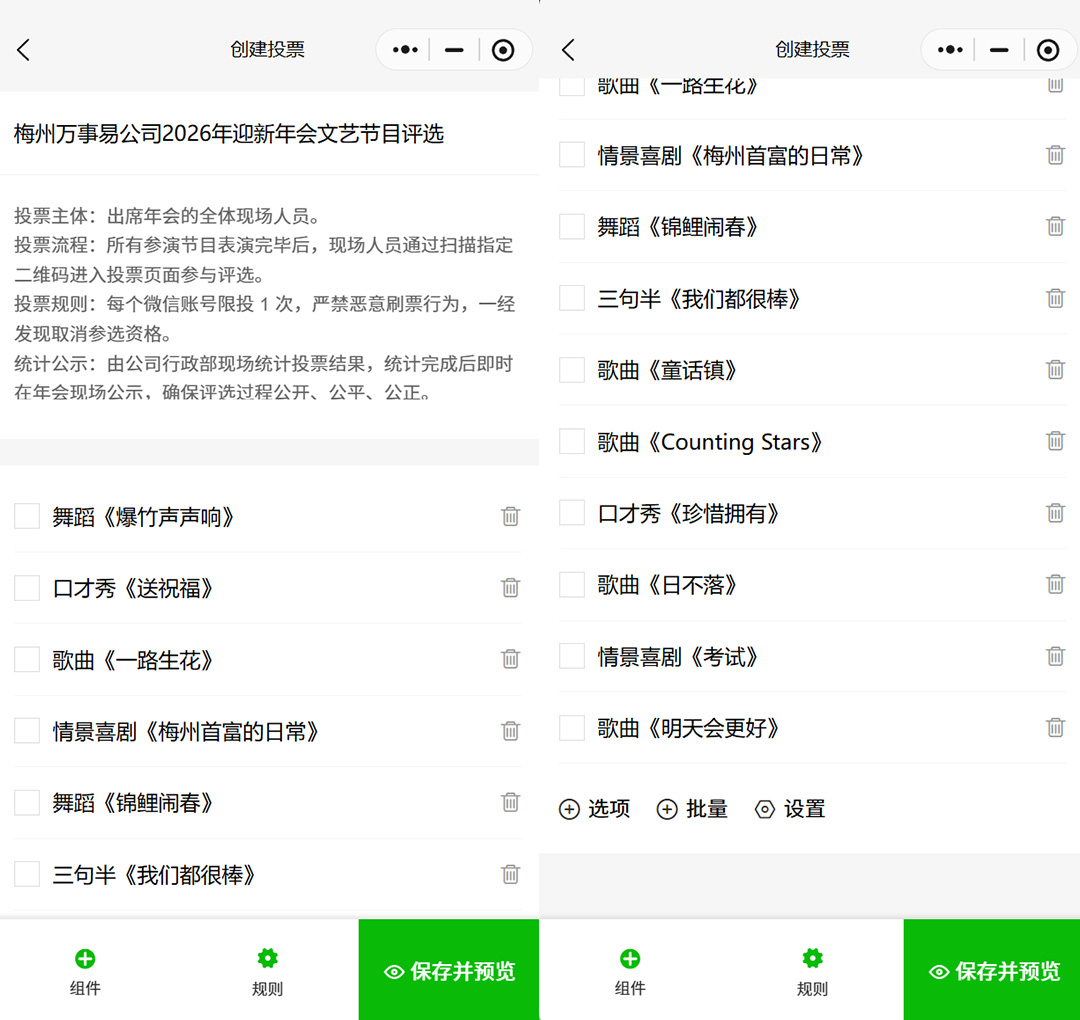The height and width of the screenshot is (1020, 1080).
Task: Select the 歌曲《Counting Stars》 checkbox
Action: coord(572,441)
